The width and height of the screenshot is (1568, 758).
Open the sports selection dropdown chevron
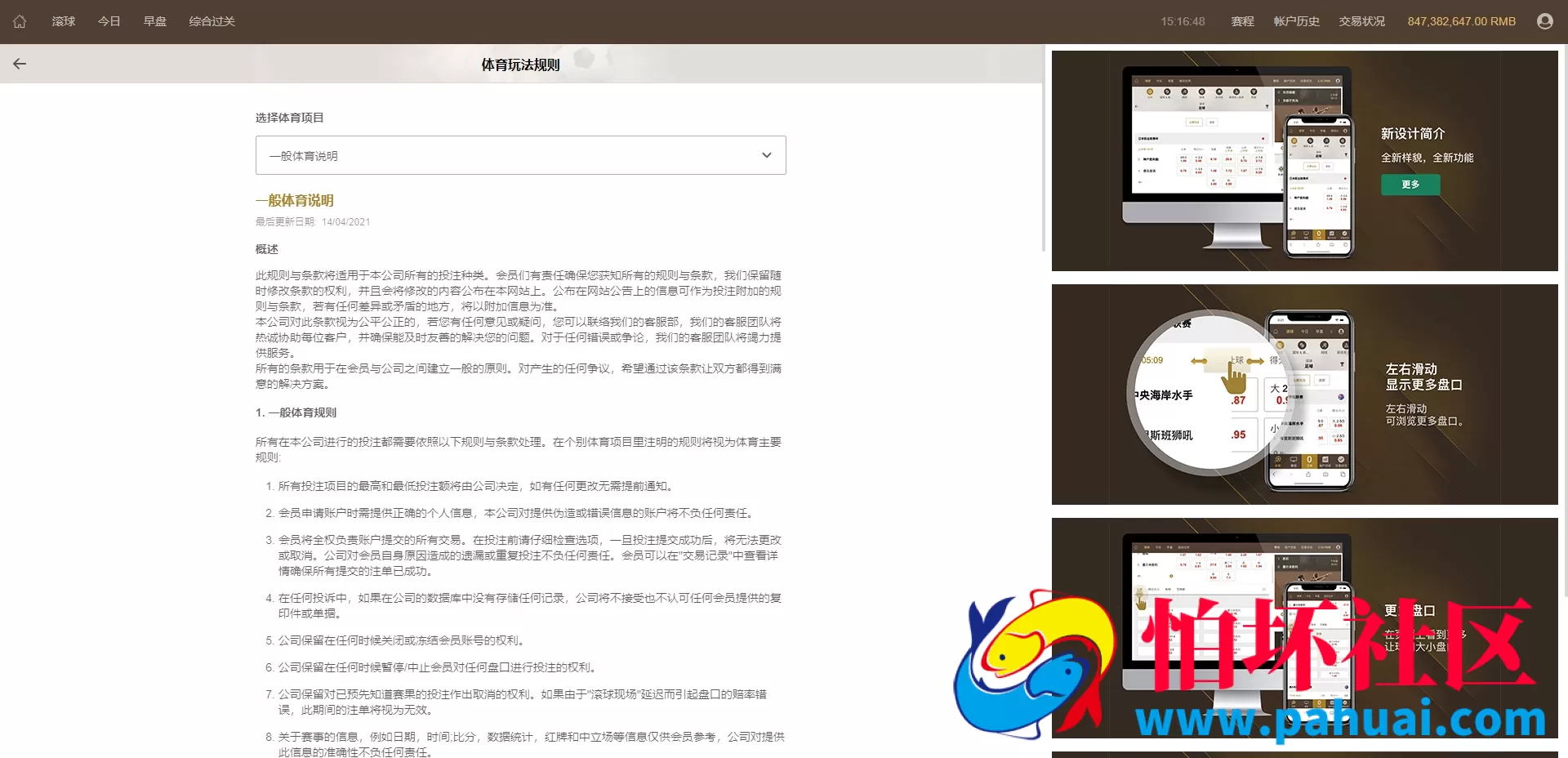point(766,155)
